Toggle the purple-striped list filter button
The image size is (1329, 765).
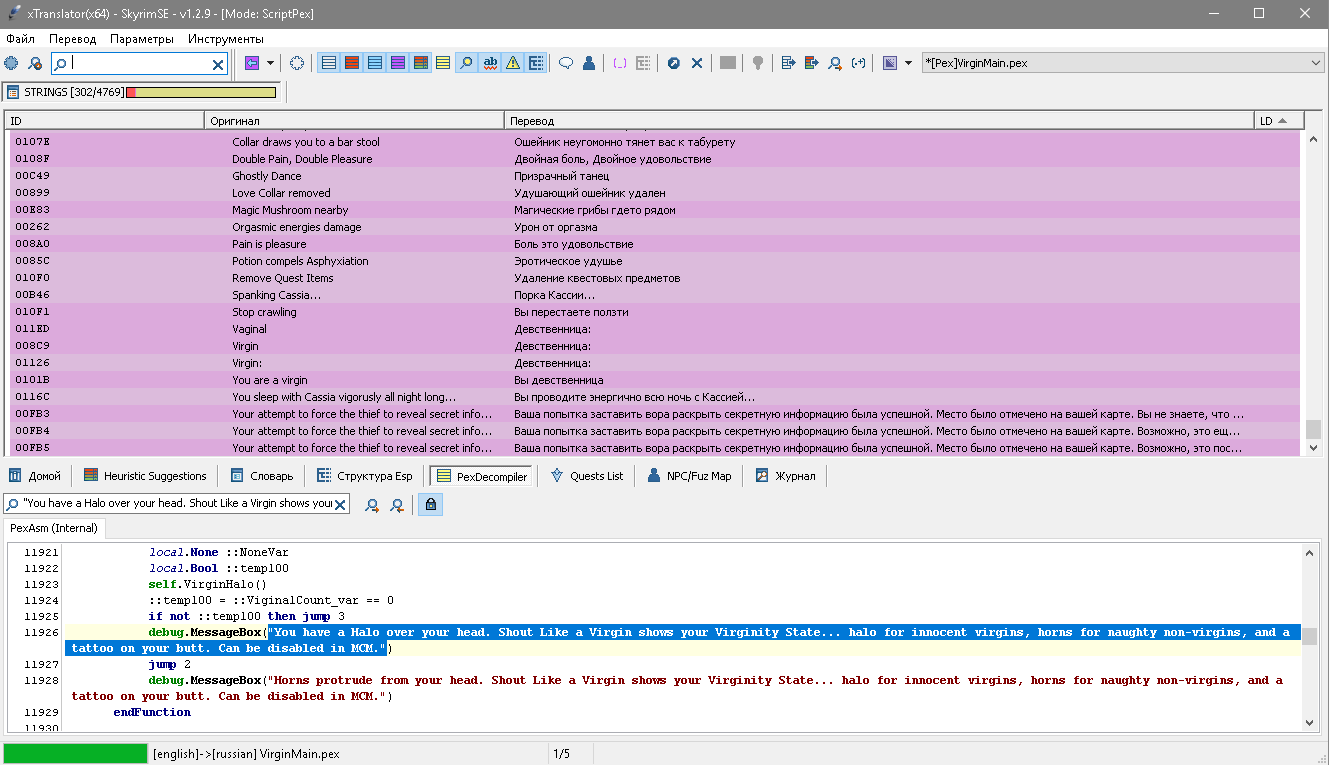397,63
